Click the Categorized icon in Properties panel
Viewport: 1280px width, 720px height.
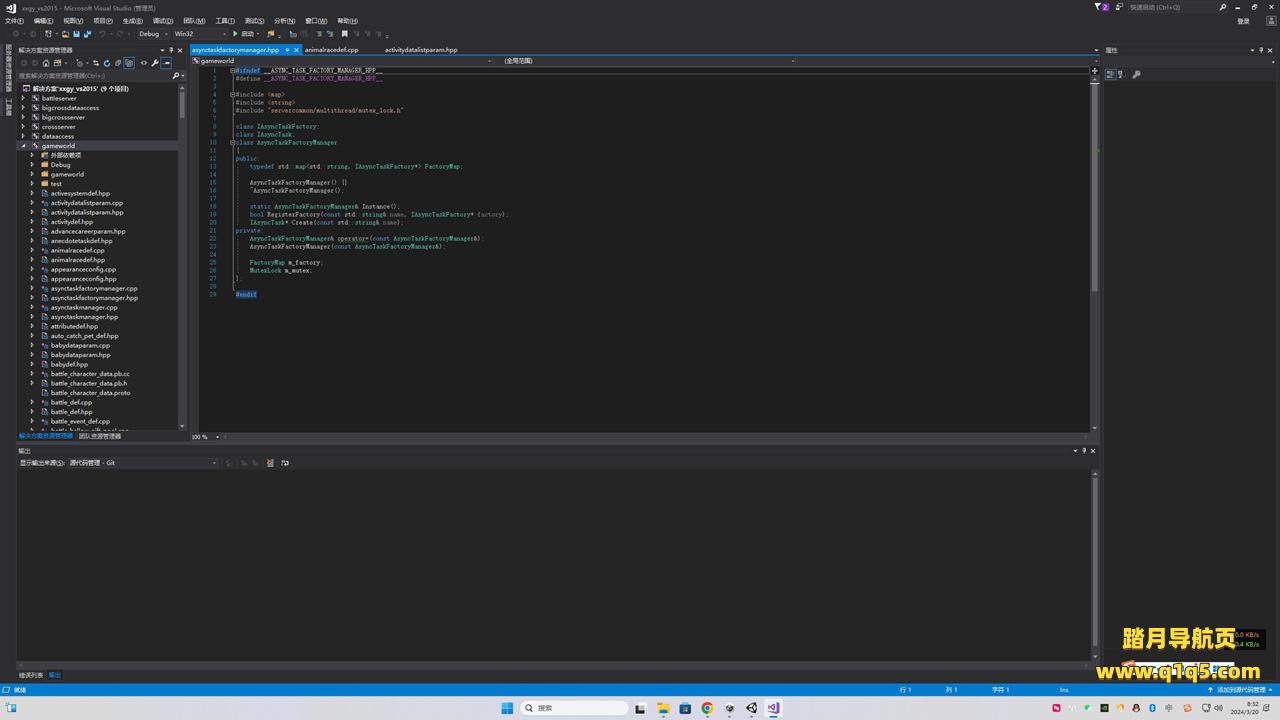(x=1110, y=74)
